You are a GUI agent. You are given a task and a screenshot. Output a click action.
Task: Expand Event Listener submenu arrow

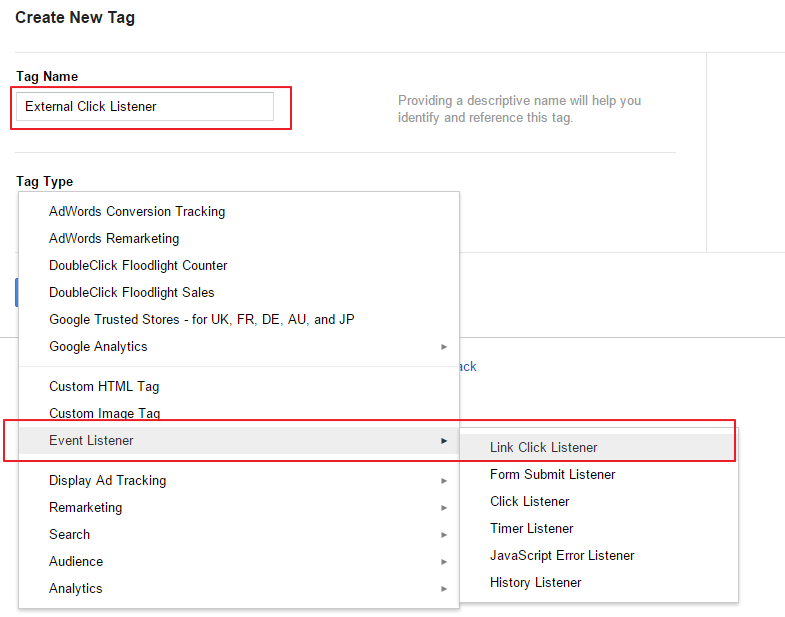(444, 441)
